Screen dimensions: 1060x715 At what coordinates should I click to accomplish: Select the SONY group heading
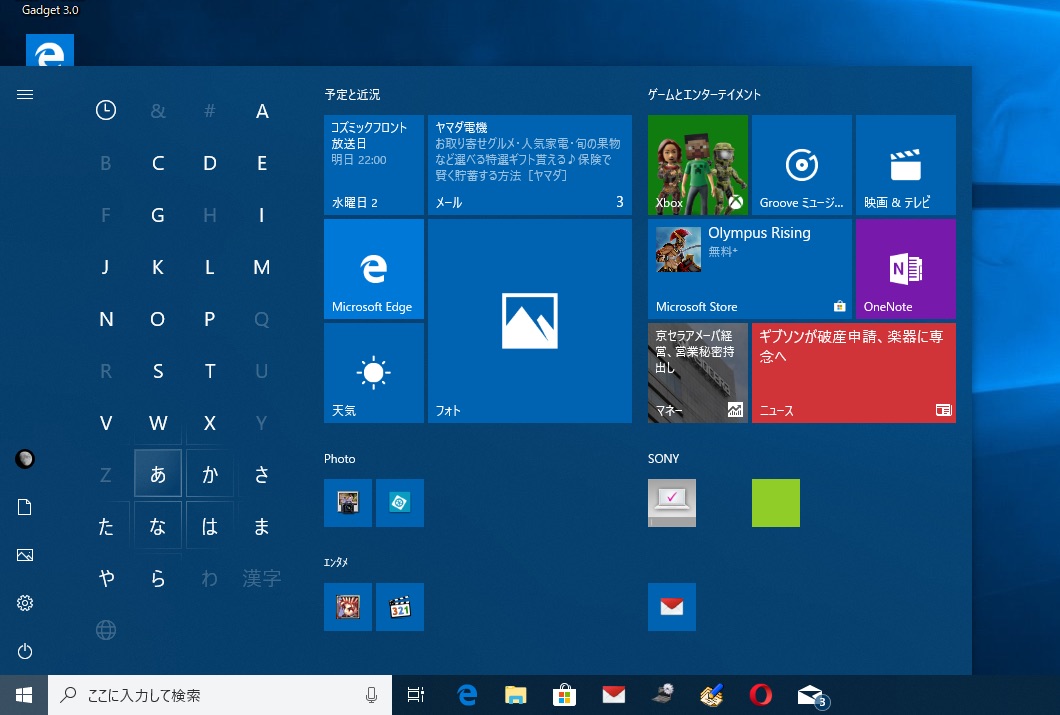tap(663, 459)
